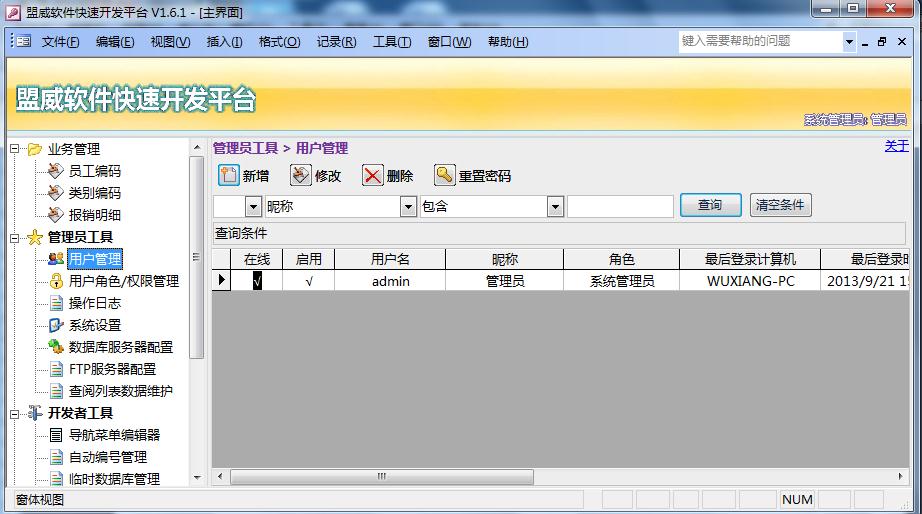
Task: Toggle the 在线 checkbox for admin
Action: (x=257, y=281)
